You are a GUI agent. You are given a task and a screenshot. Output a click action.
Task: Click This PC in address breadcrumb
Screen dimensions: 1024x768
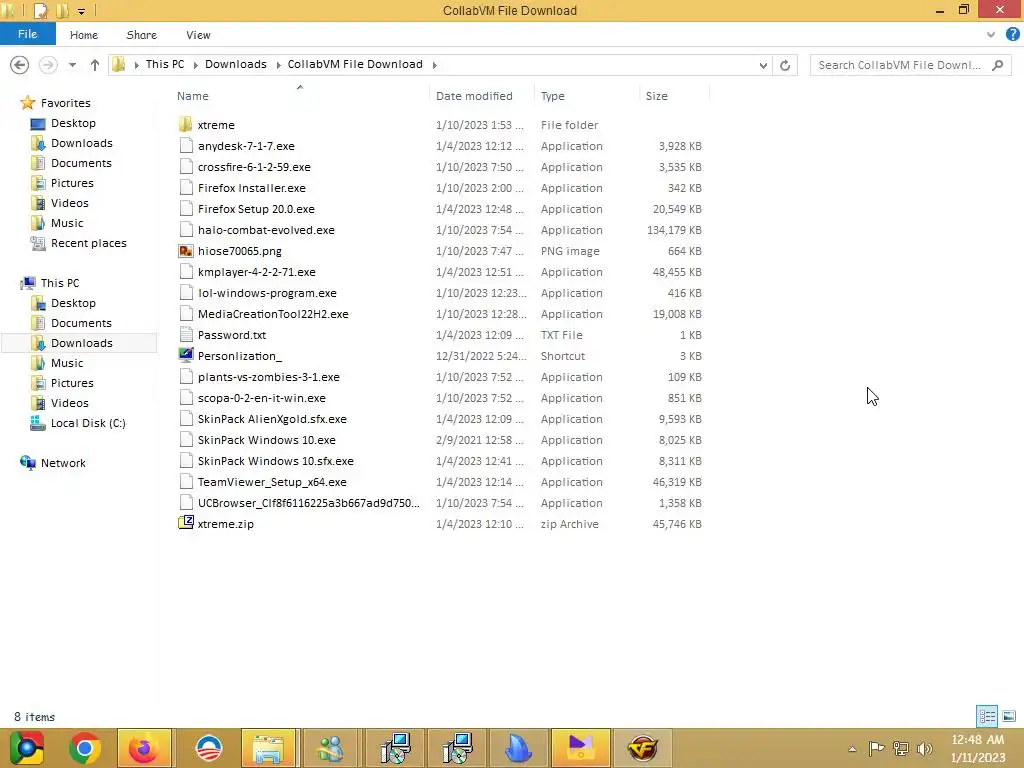[165, 64]
